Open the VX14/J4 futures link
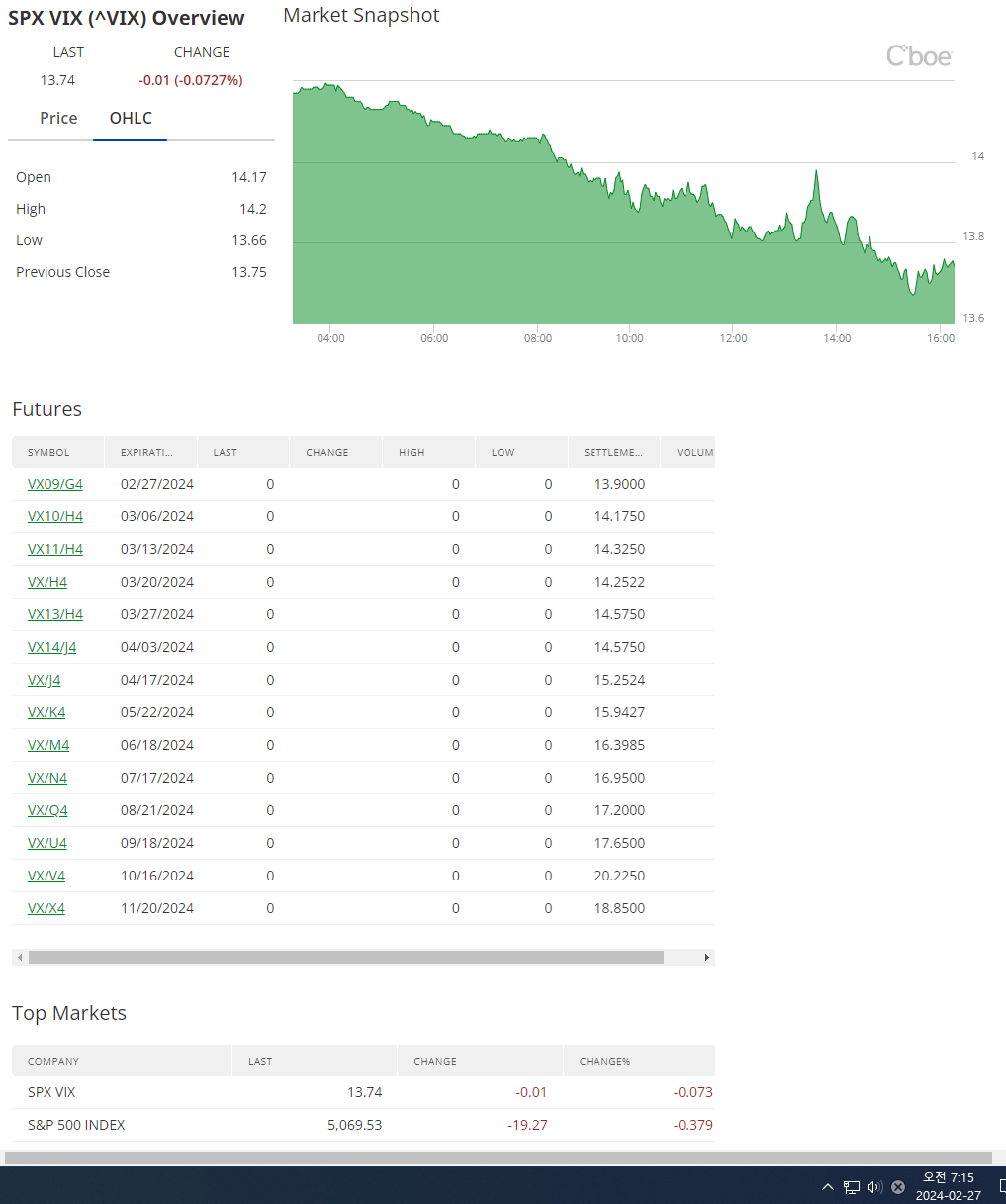 click(52, 647)
